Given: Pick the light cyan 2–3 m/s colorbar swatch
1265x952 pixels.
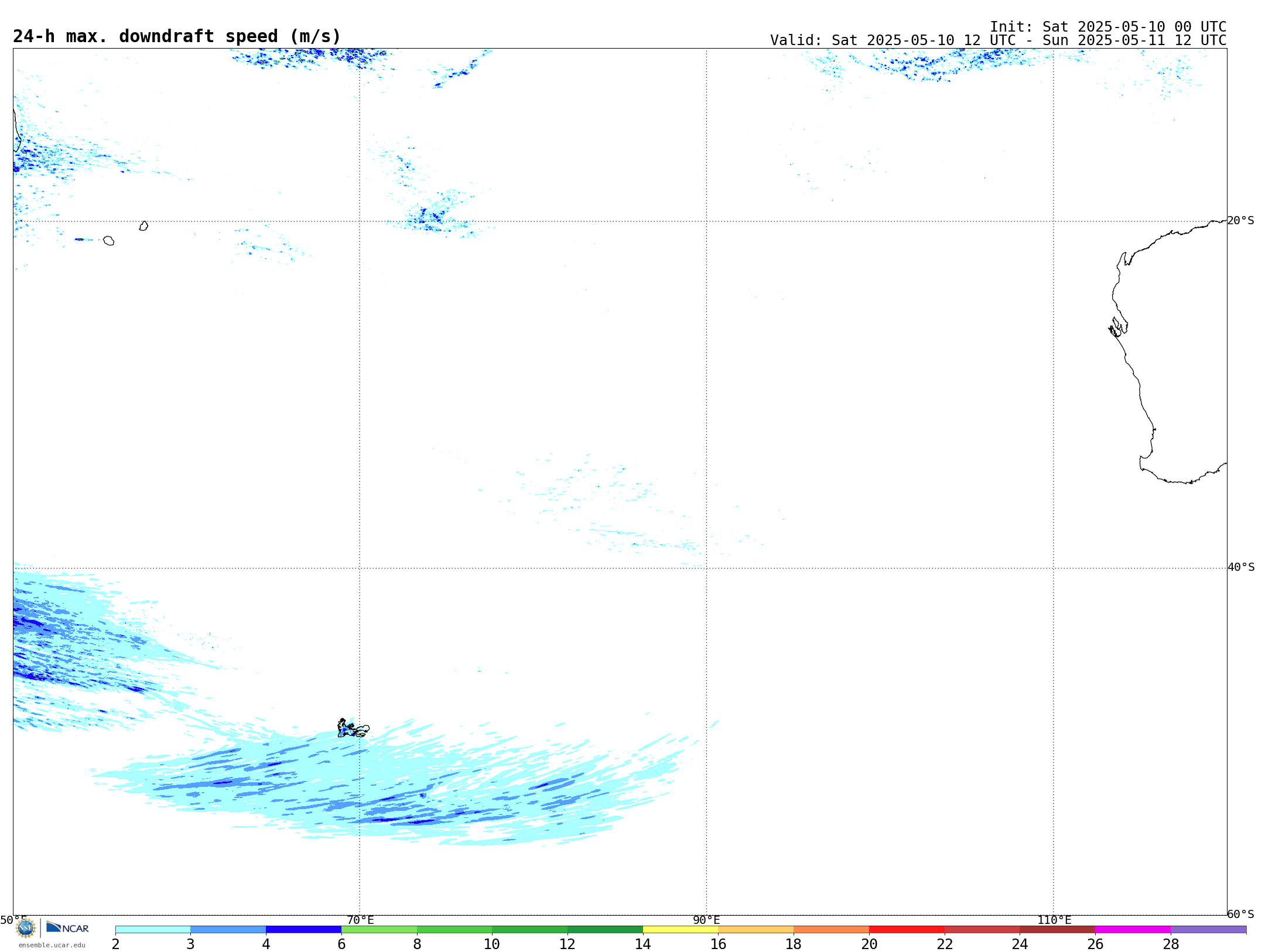Looking at the screenshot, I should 153,930.
